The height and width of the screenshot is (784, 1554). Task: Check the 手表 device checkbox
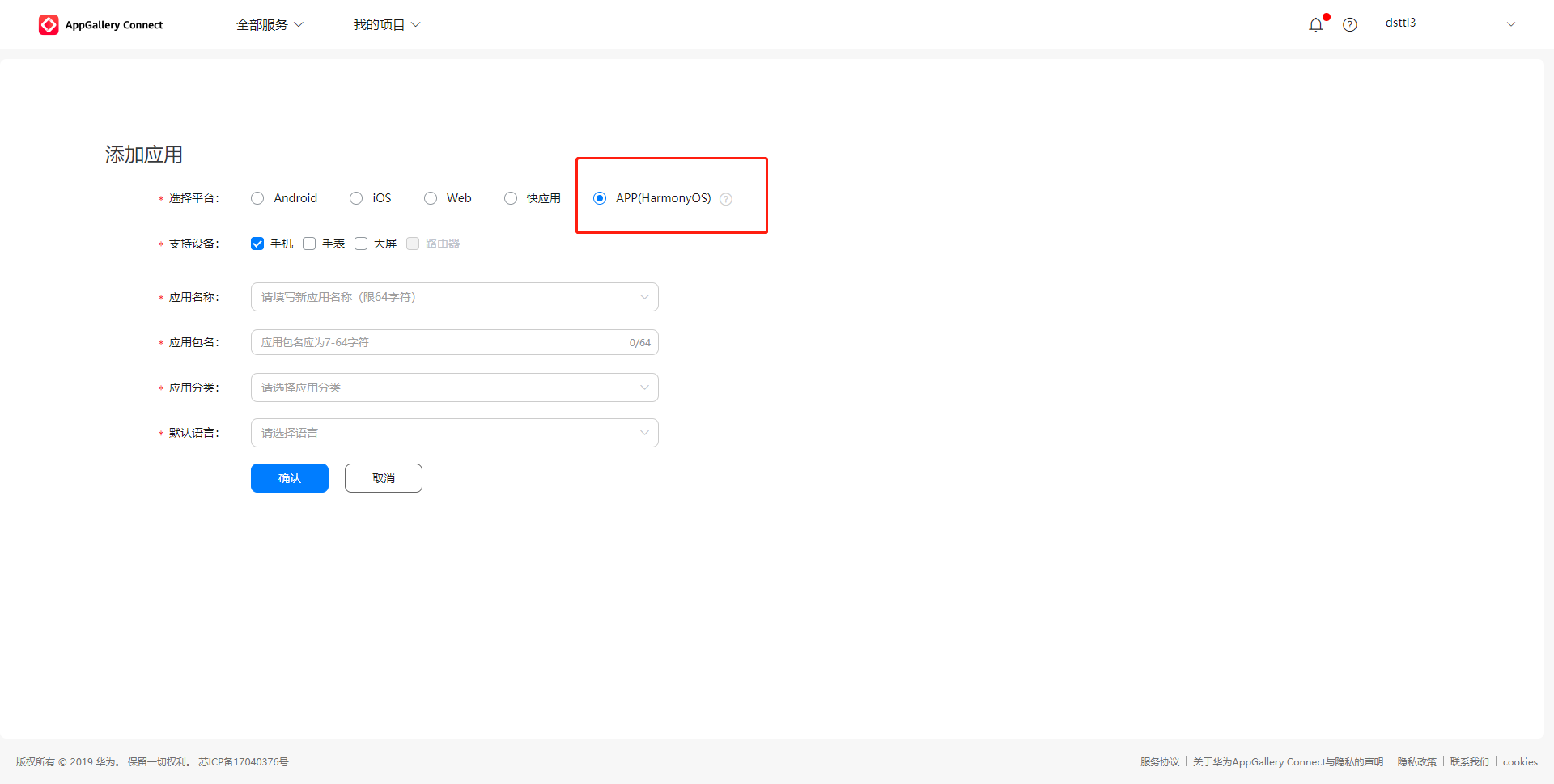click(309, 244)
